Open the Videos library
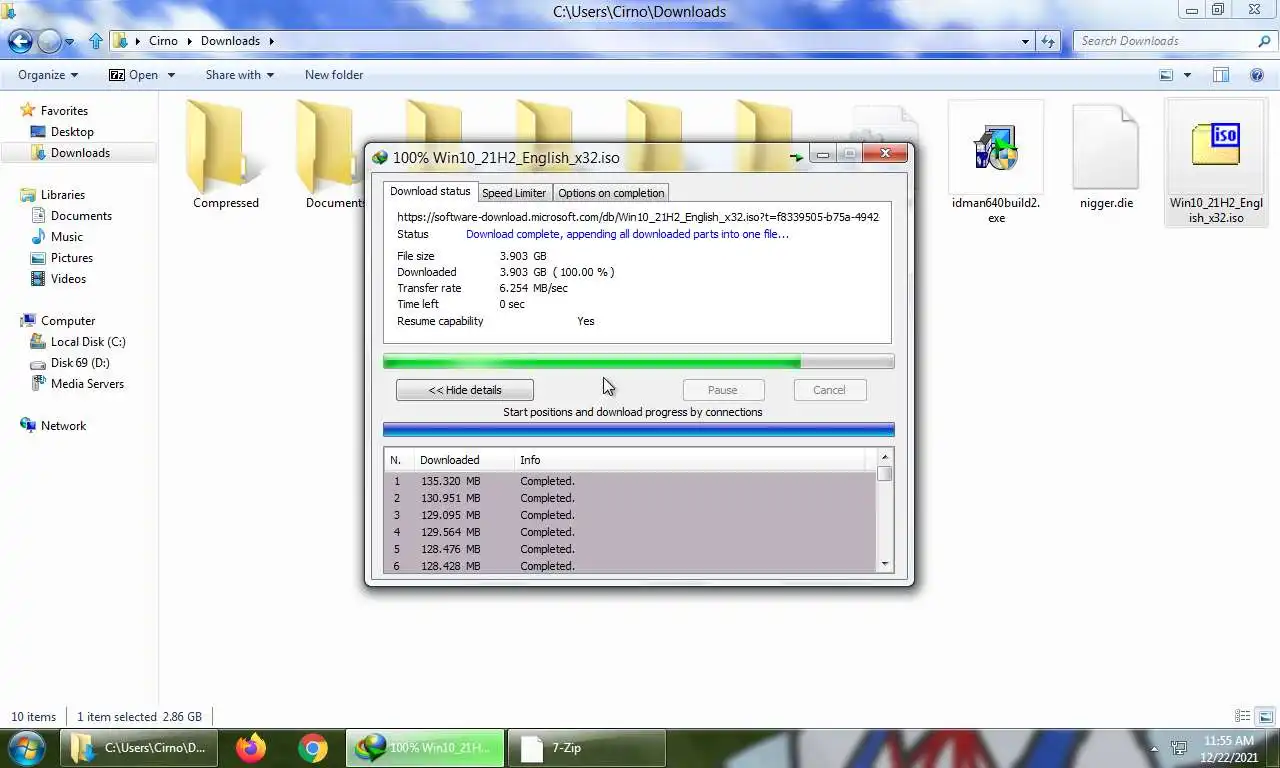Viewport: 1280px width, 768px height. pos(68,279)
